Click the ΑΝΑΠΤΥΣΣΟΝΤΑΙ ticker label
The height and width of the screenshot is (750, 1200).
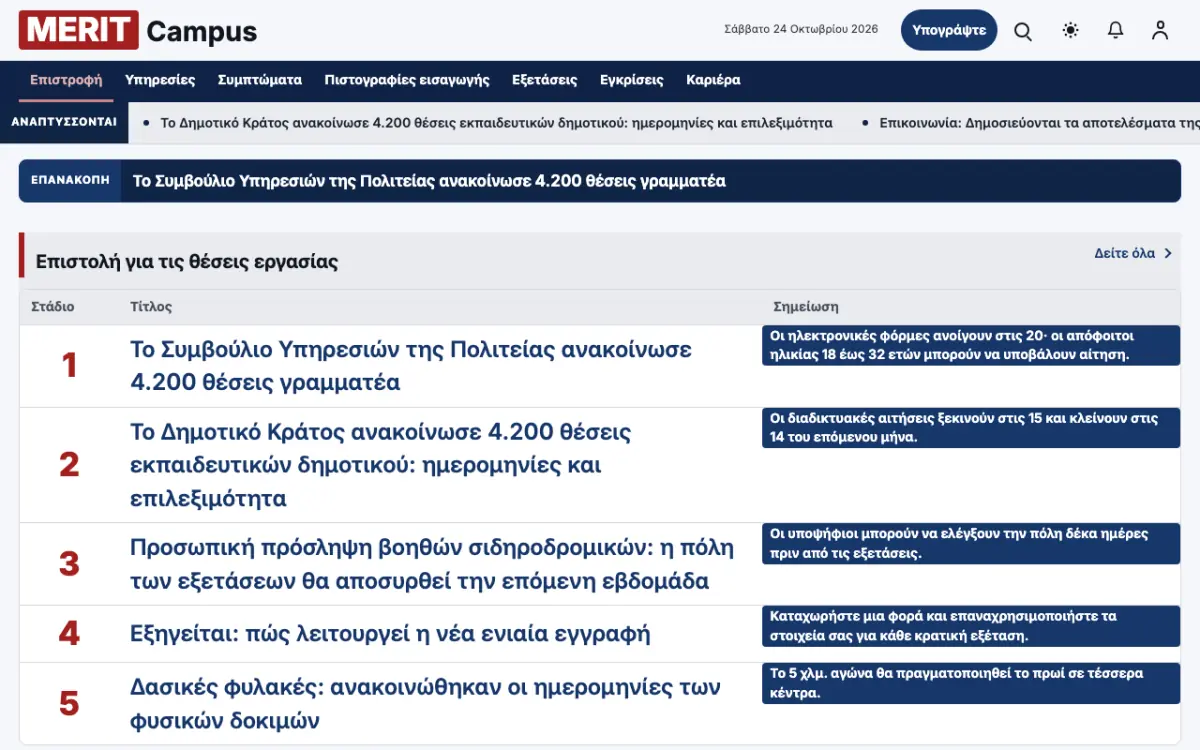(64, 122)
